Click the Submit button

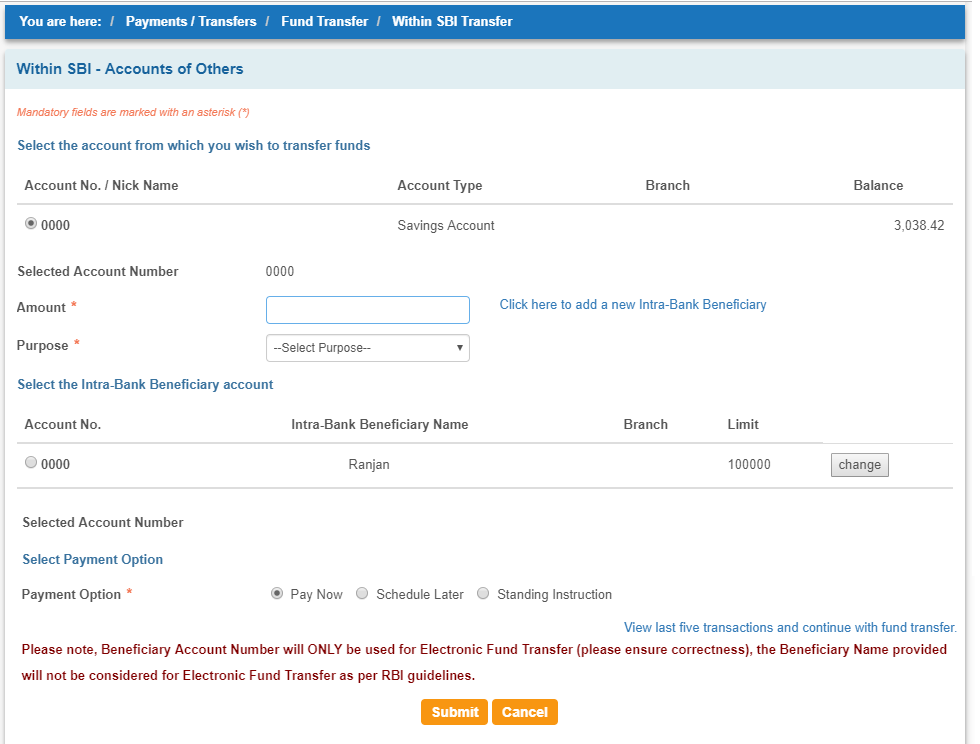(454, 712)
